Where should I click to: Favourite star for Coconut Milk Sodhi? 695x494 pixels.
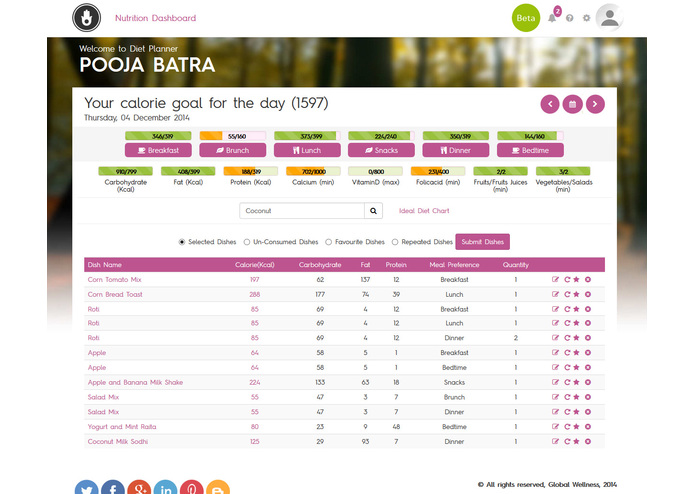pyautogui.click(x=576, y=442)
